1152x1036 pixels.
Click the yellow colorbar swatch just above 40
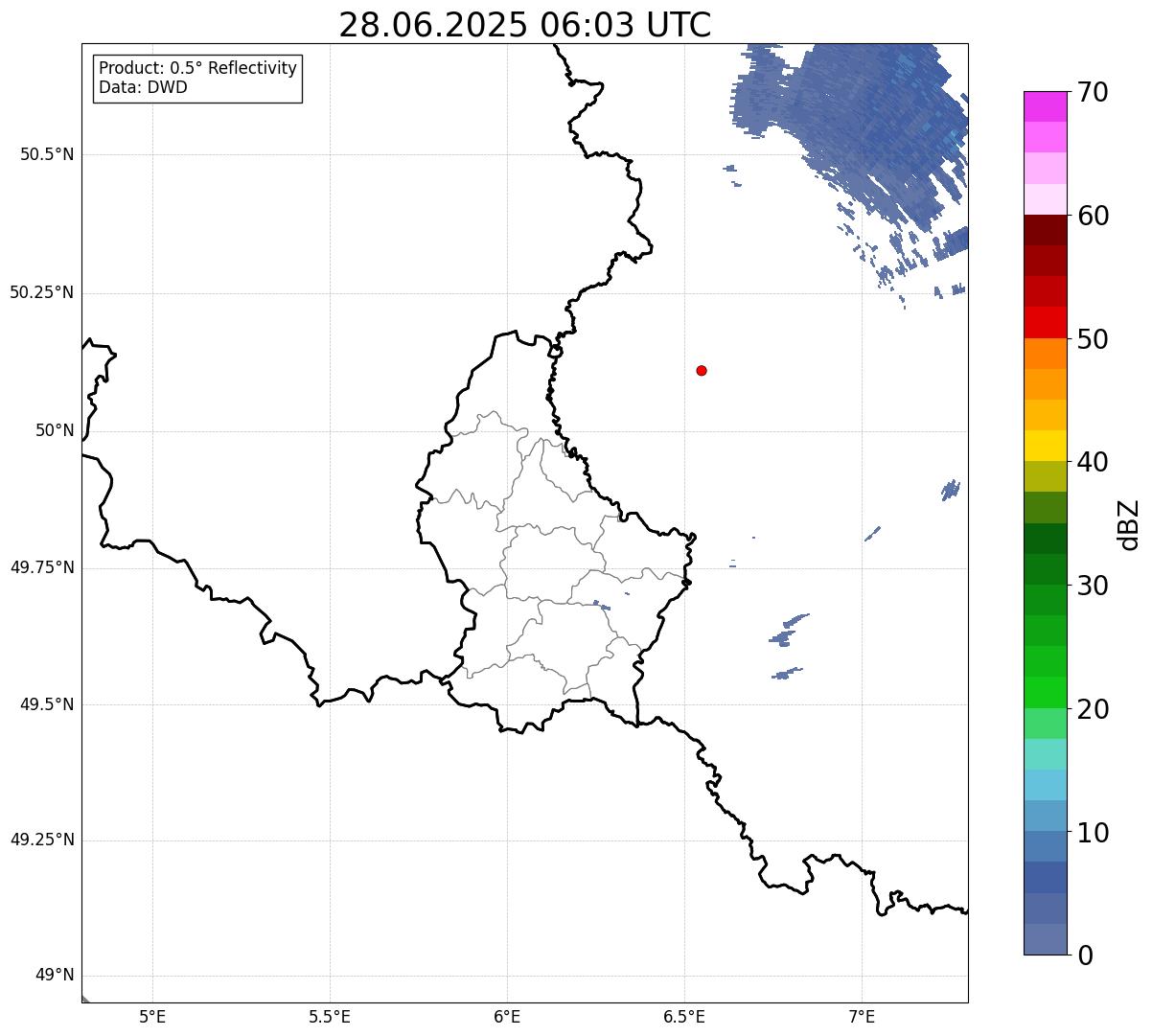[1046, 446]
